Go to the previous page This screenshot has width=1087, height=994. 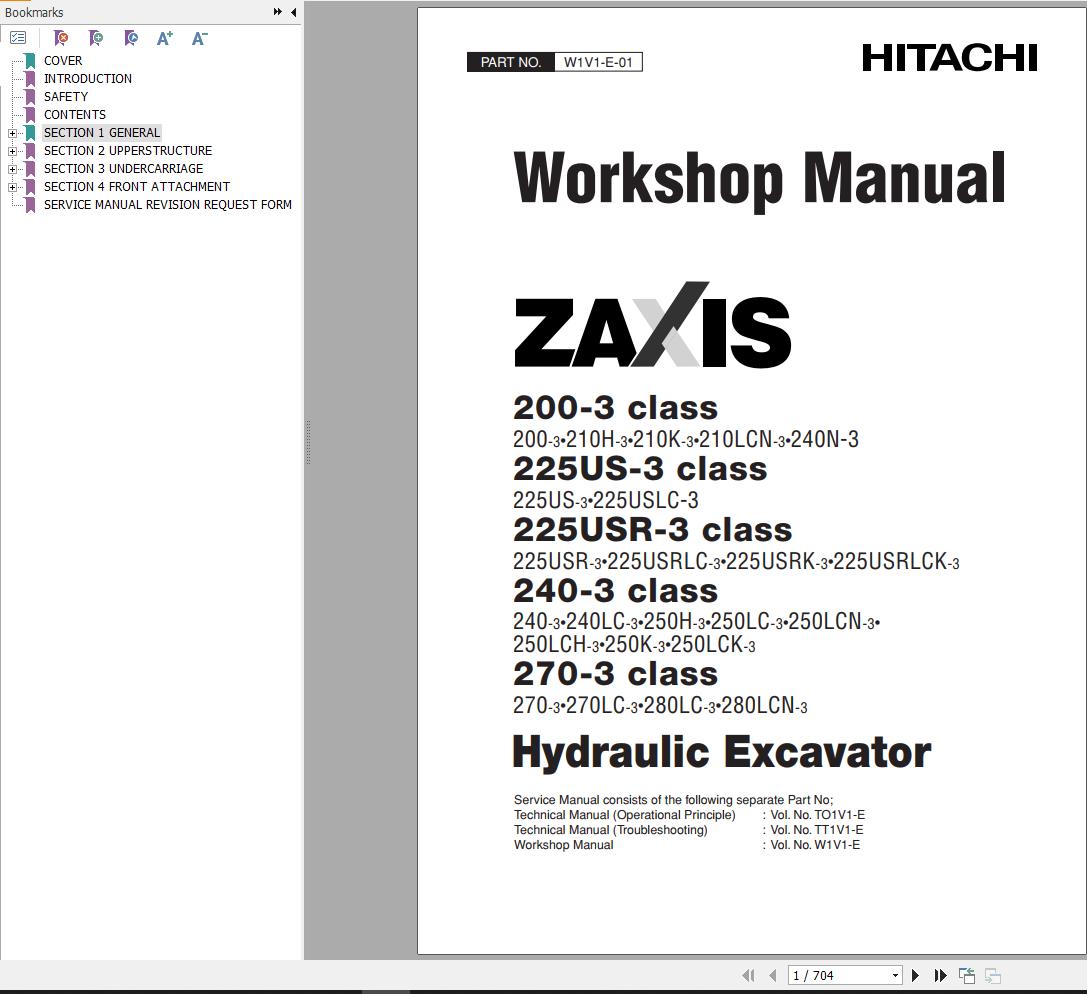coord(773,975)
